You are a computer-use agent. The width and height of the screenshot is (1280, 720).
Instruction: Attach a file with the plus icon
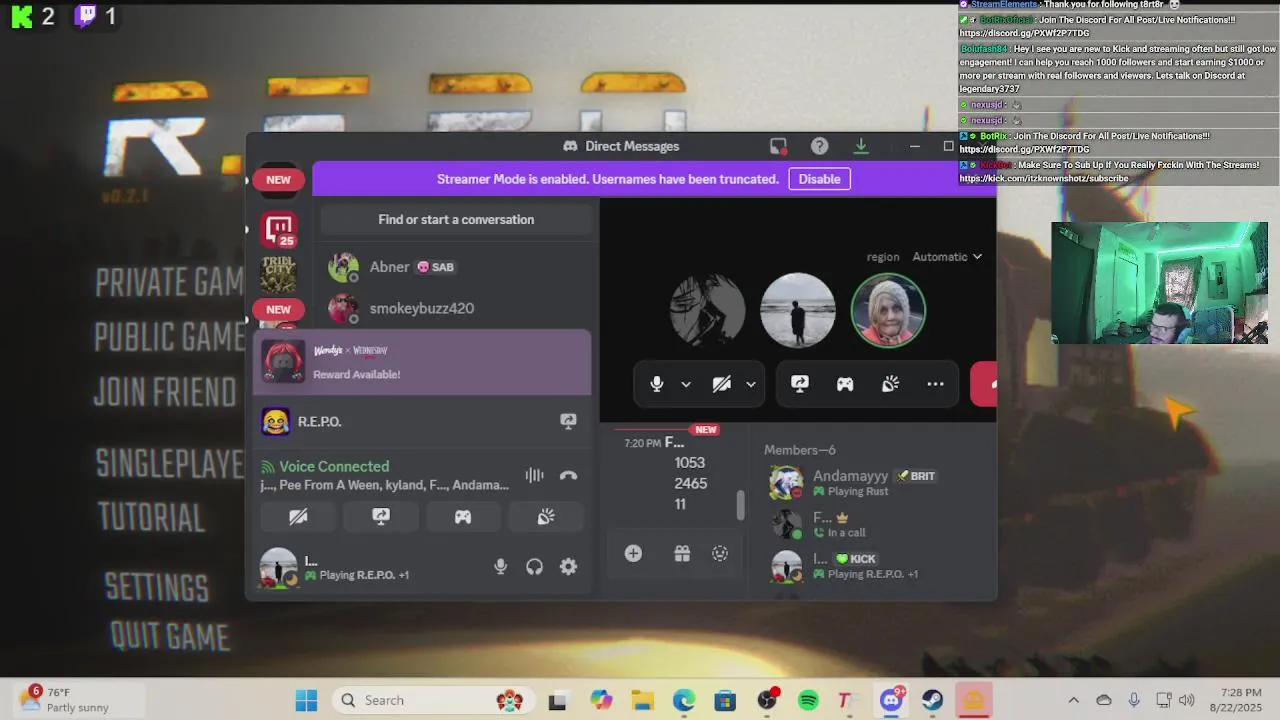pos(633,553)
